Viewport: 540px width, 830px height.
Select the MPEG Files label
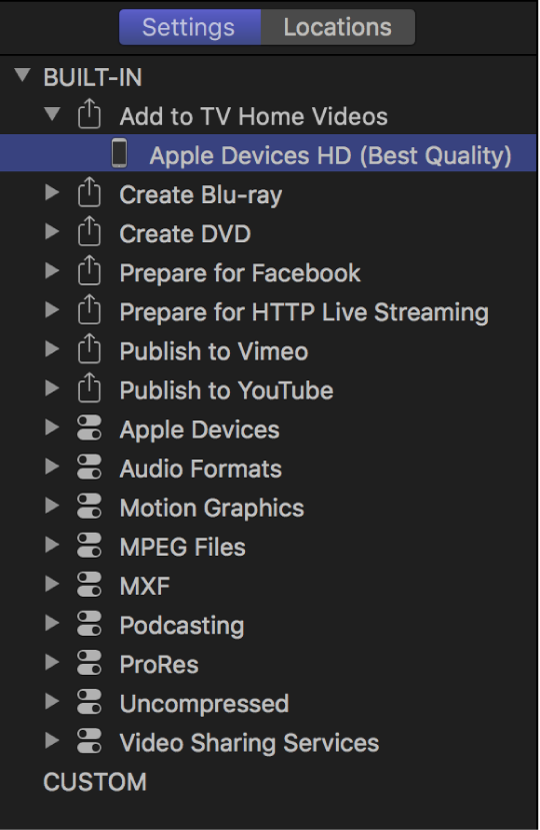[x=183, y=547]
